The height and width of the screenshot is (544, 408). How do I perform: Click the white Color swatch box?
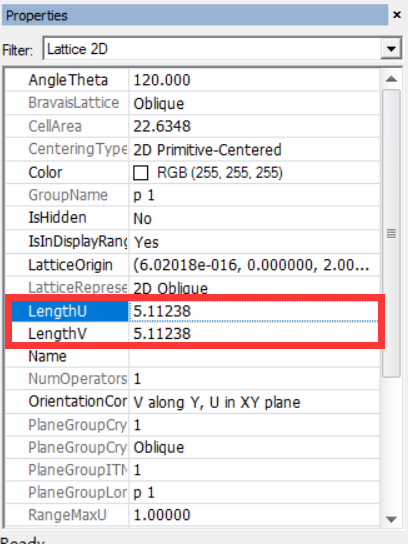pyautogui.click(x=141, y=173)
